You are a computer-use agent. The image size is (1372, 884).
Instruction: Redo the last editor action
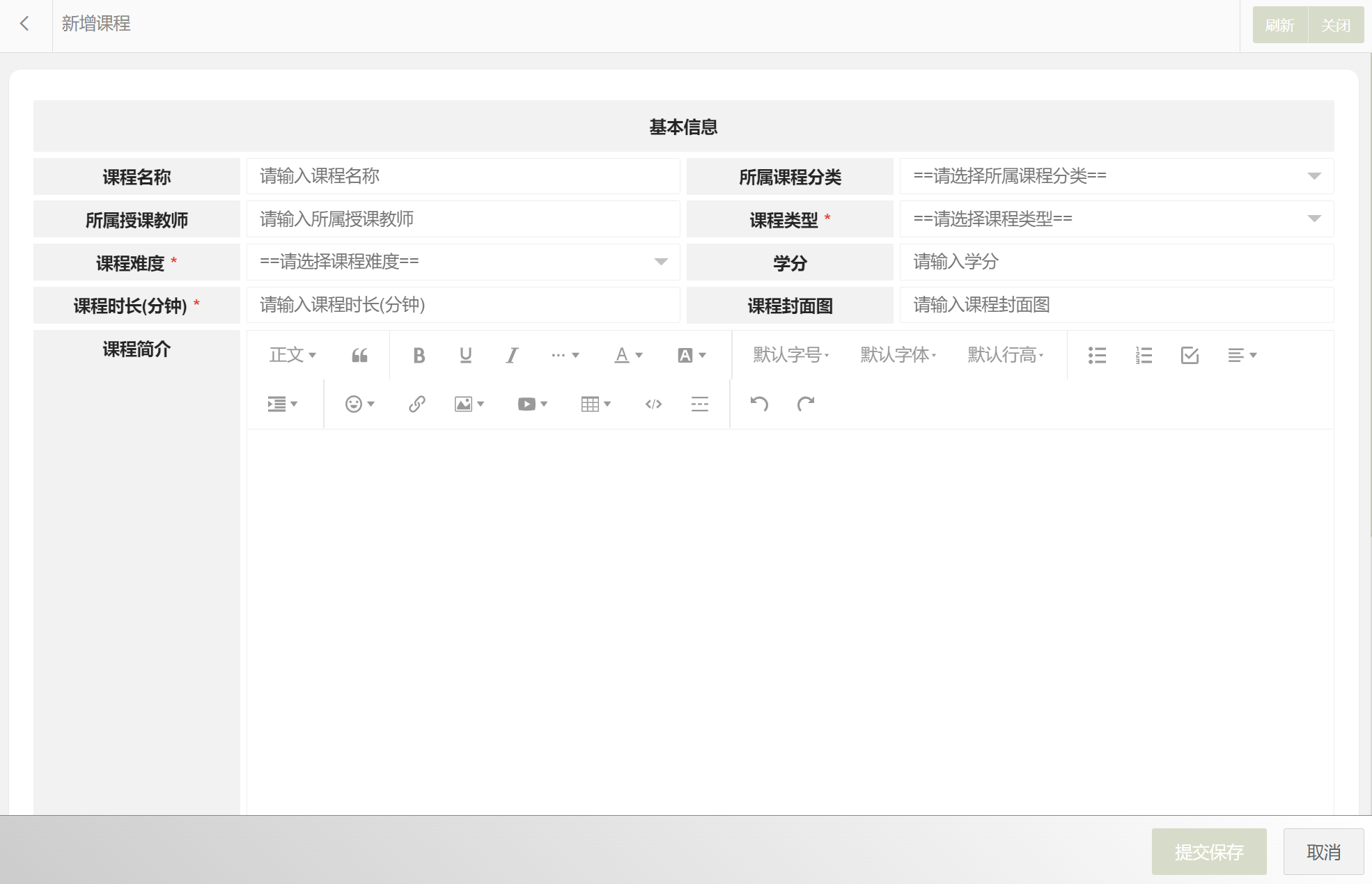pos(806,404)
